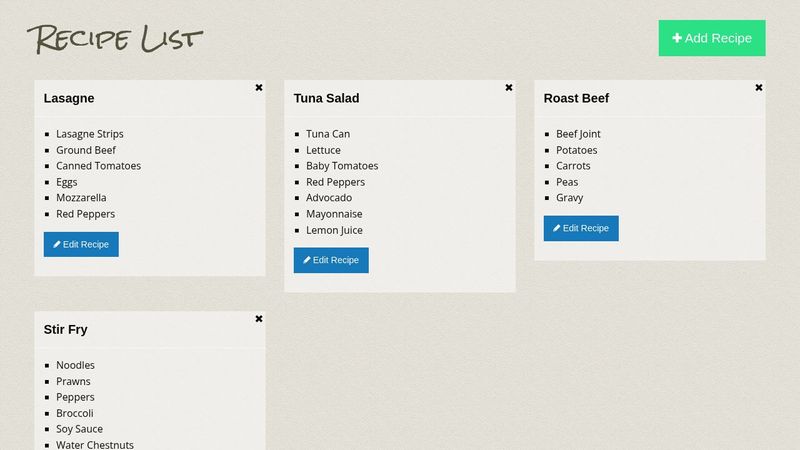Remove the Stir Fry recipe card

point(259,319)
